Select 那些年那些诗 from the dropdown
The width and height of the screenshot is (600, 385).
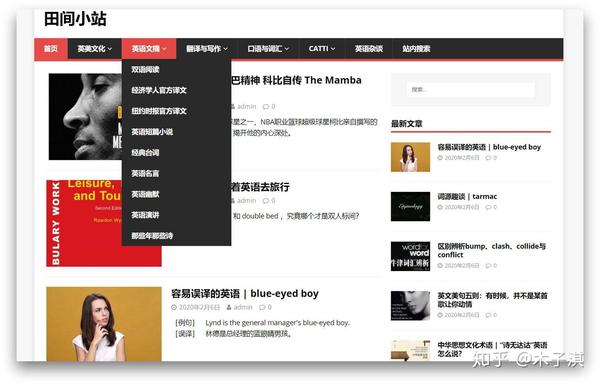[x=176, y=235]
